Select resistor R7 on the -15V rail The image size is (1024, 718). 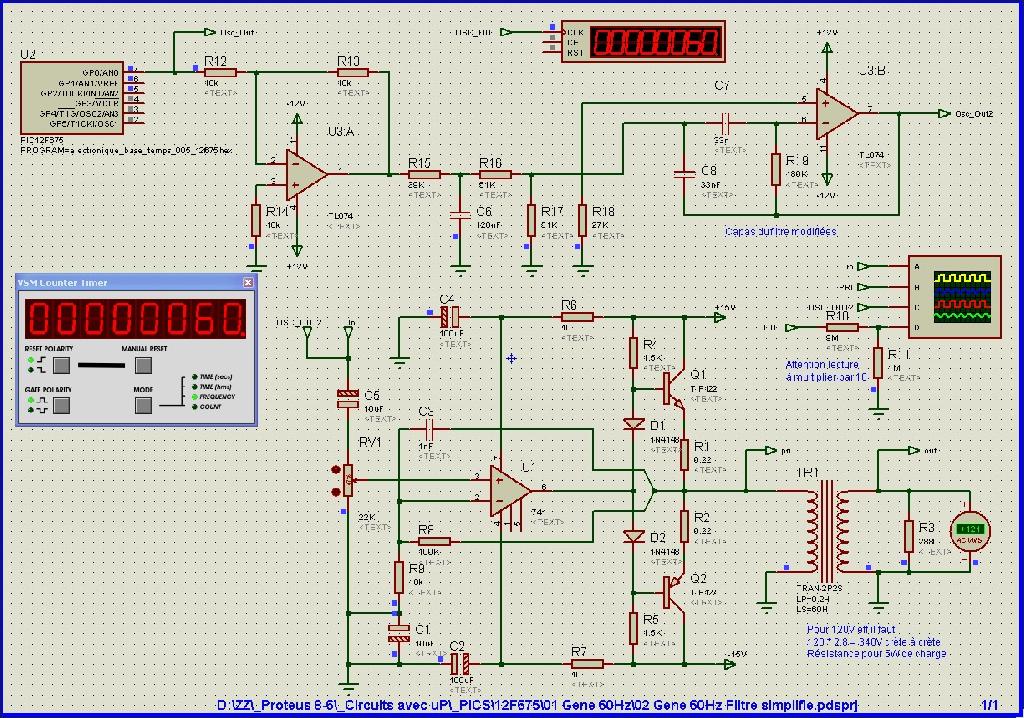[x=586, y=664]
